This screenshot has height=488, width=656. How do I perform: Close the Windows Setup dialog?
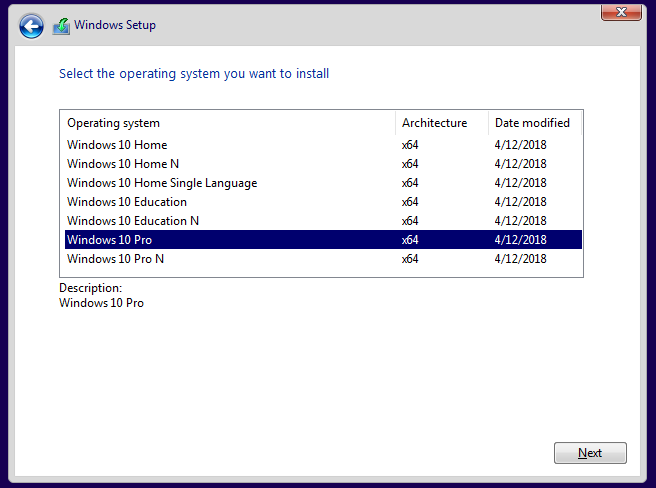click(x=621, y=12)
